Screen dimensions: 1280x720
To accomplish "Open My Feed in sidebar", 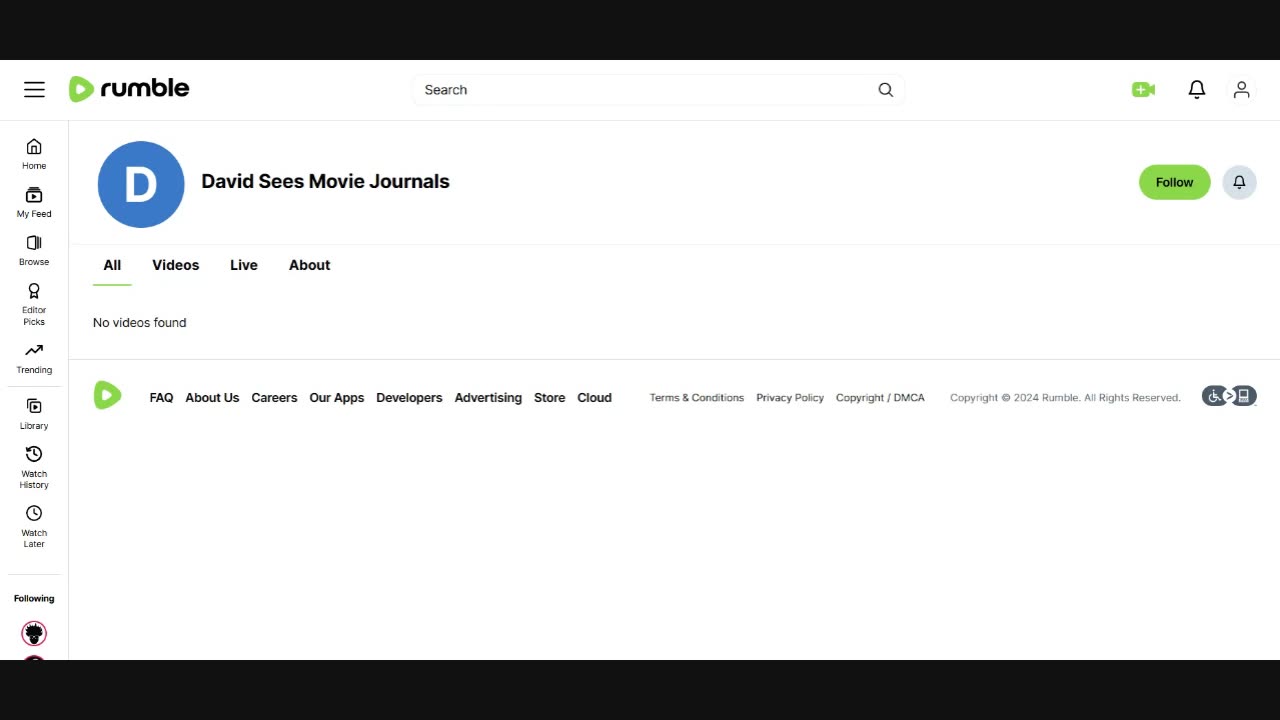I will click(x=34, y=202).
